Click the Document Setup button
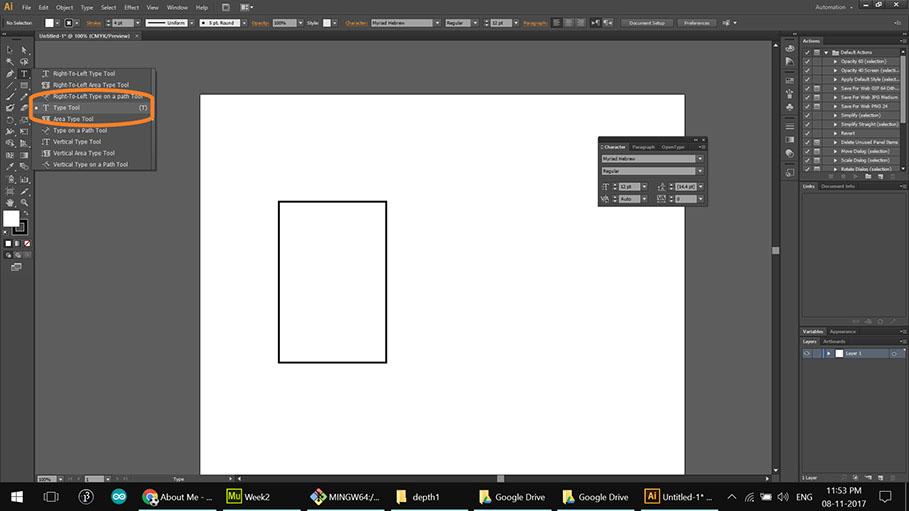909x511 pixels. [x=647, y=22]
